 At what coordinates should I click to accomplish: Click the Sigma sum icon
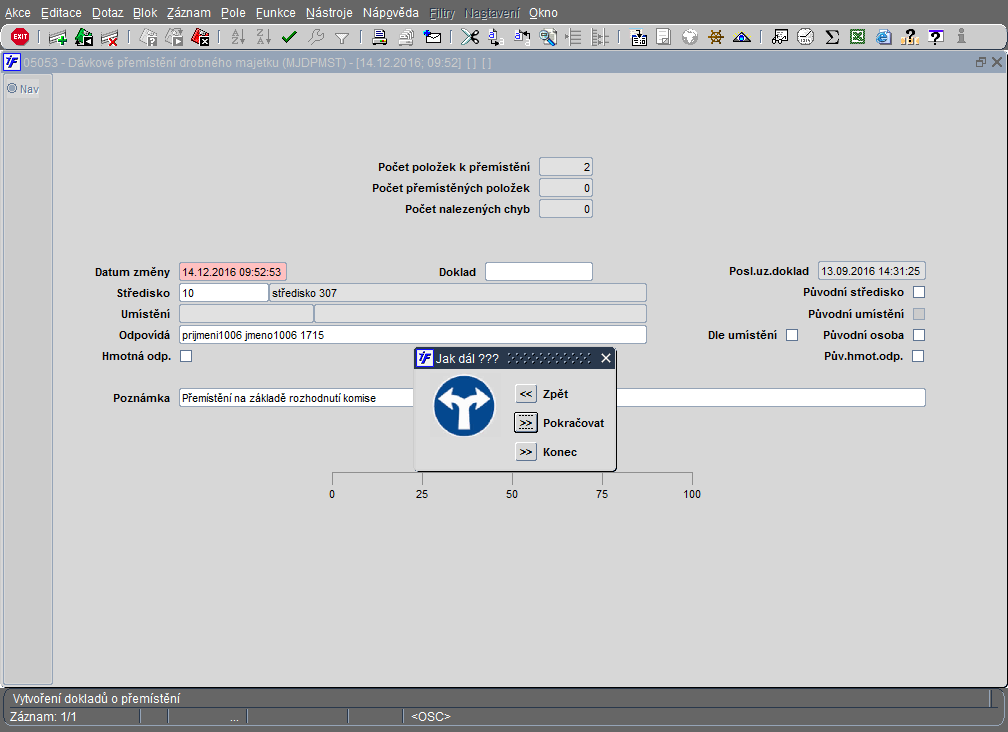point(832,37)
